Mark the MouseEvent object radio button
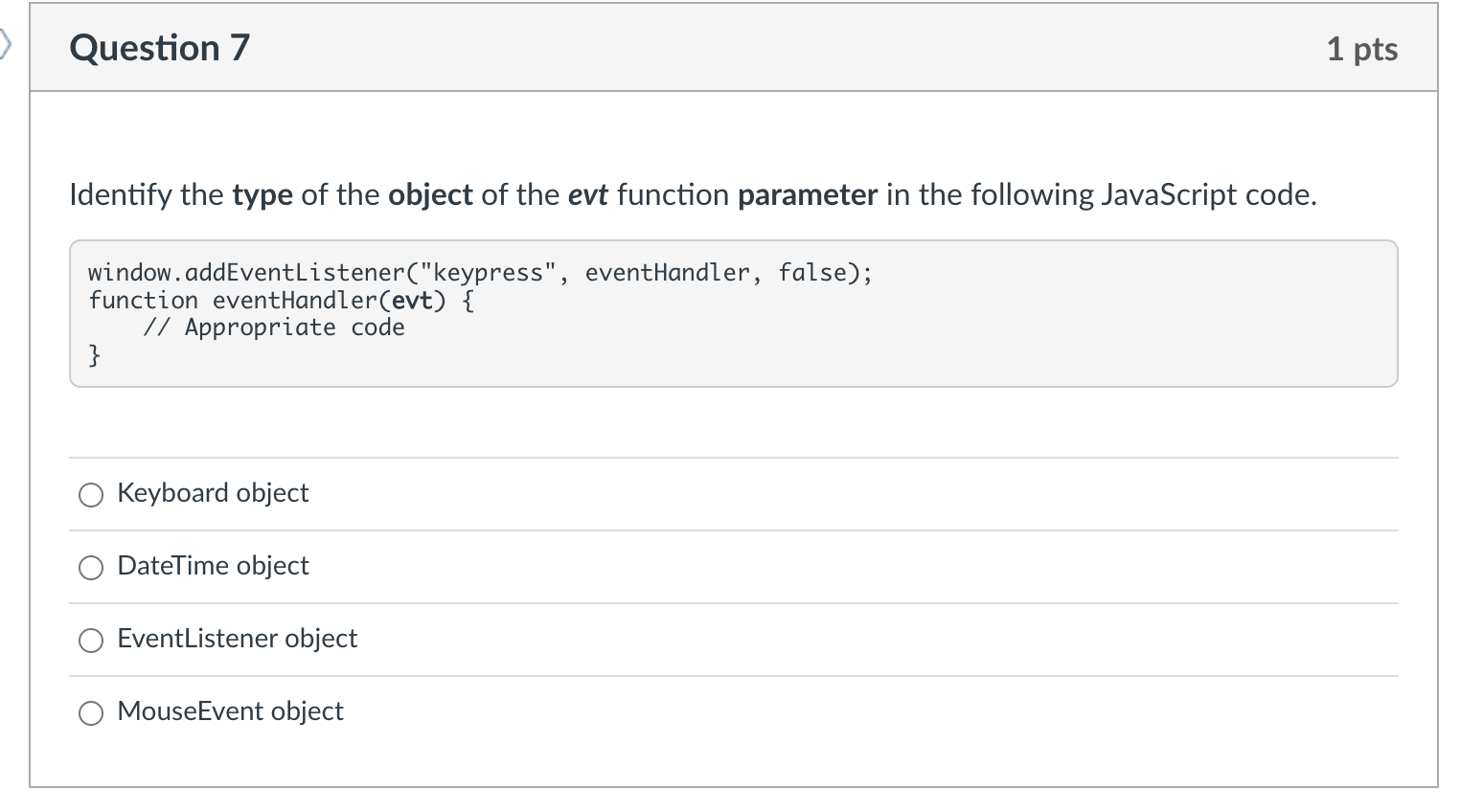 coord(91,713)
